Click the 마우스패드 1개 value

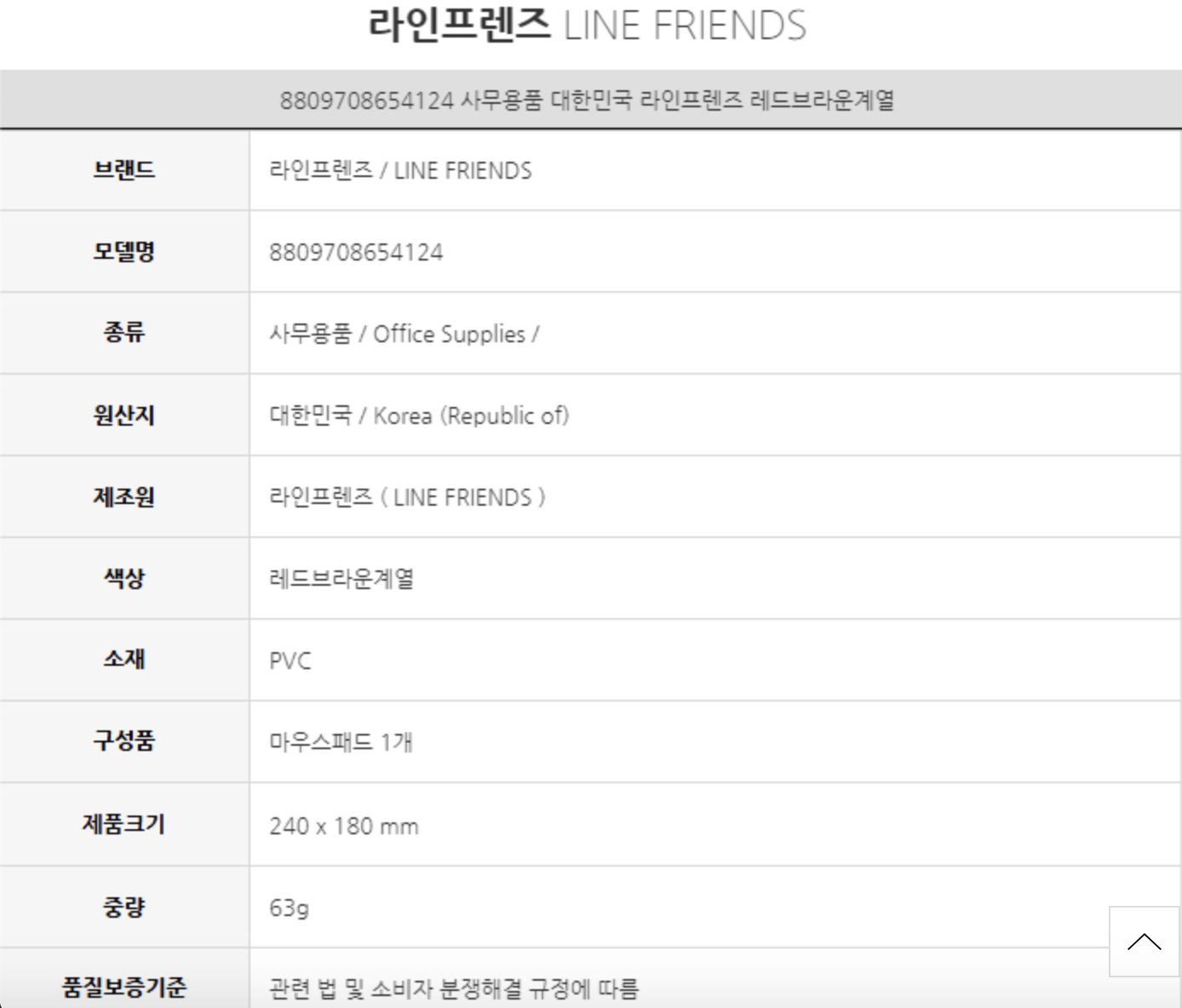(341, 742)
